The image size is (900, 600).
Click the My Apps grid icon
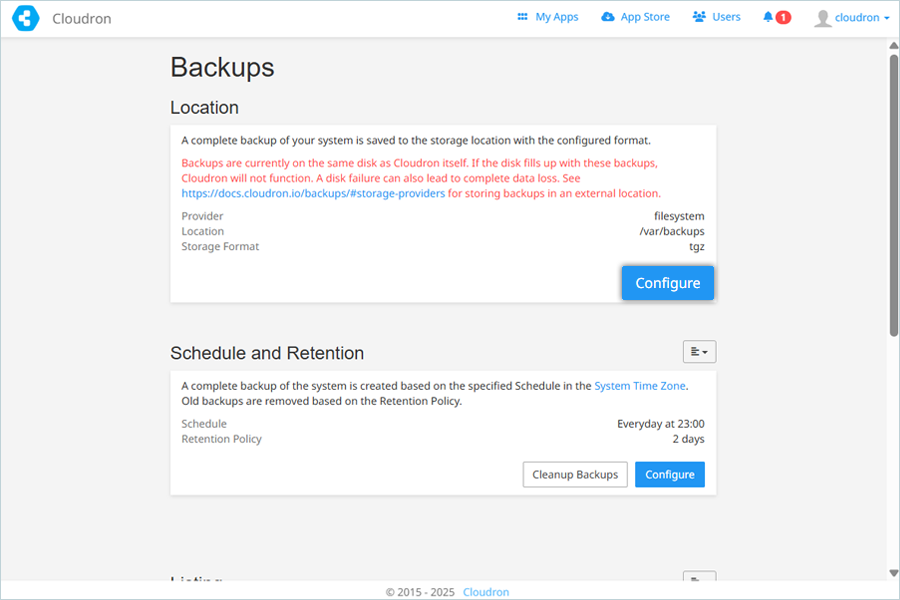pos(522,17)
